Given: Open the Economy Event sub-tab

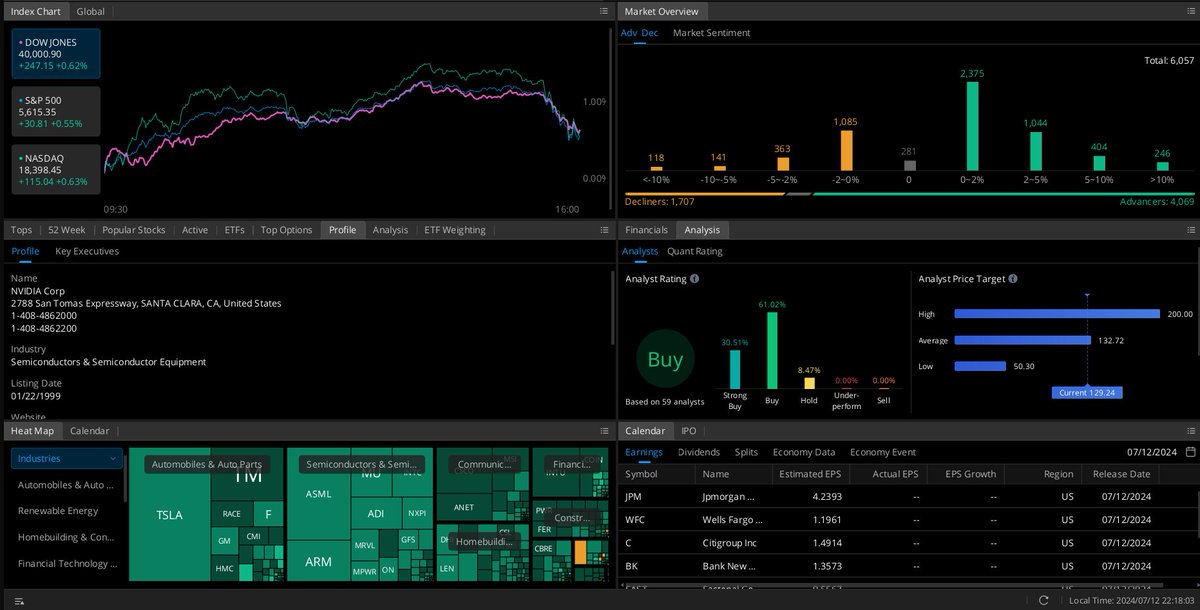Looking at the screenshot, I should tap(883, 452).
